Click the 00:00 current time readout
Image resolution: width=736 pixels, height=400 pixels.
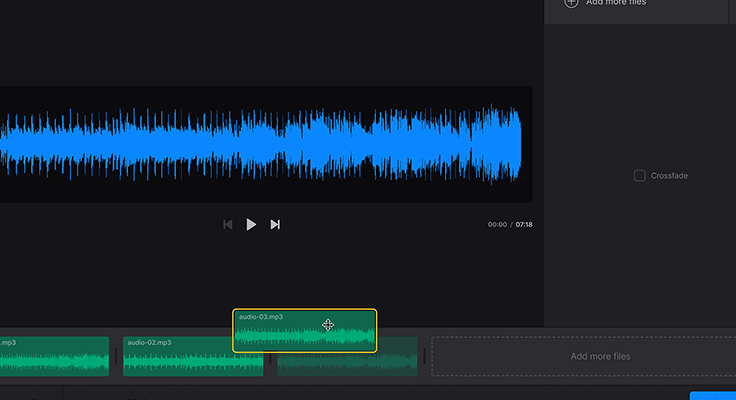click(x=497, y=224)
